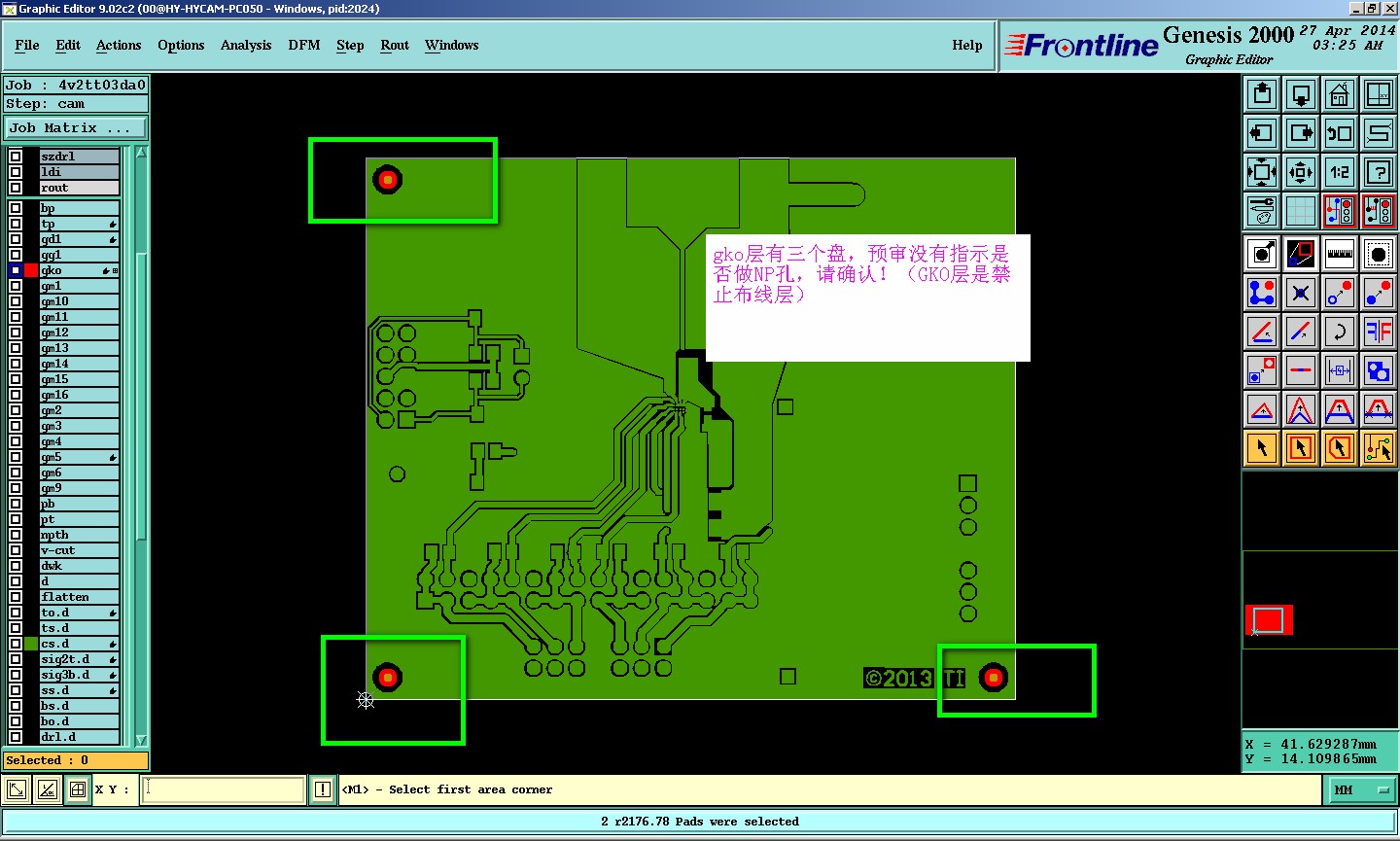Click the gko layer red color swatch
1400x841 pixels.
(31, 270)
